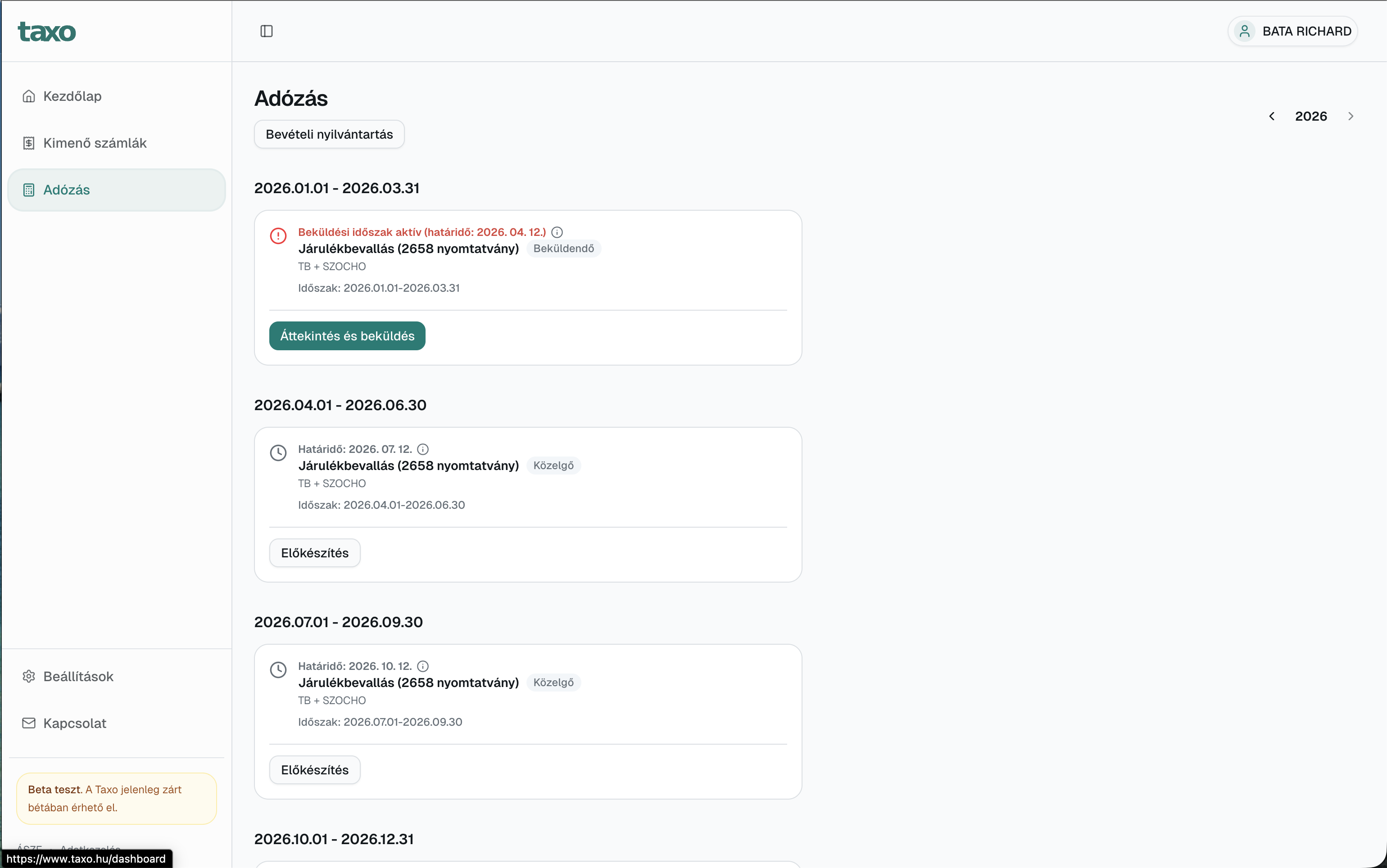The image size is (1387, 868).
Task: Open Beállítások settings
Action: tap(78, 676)
